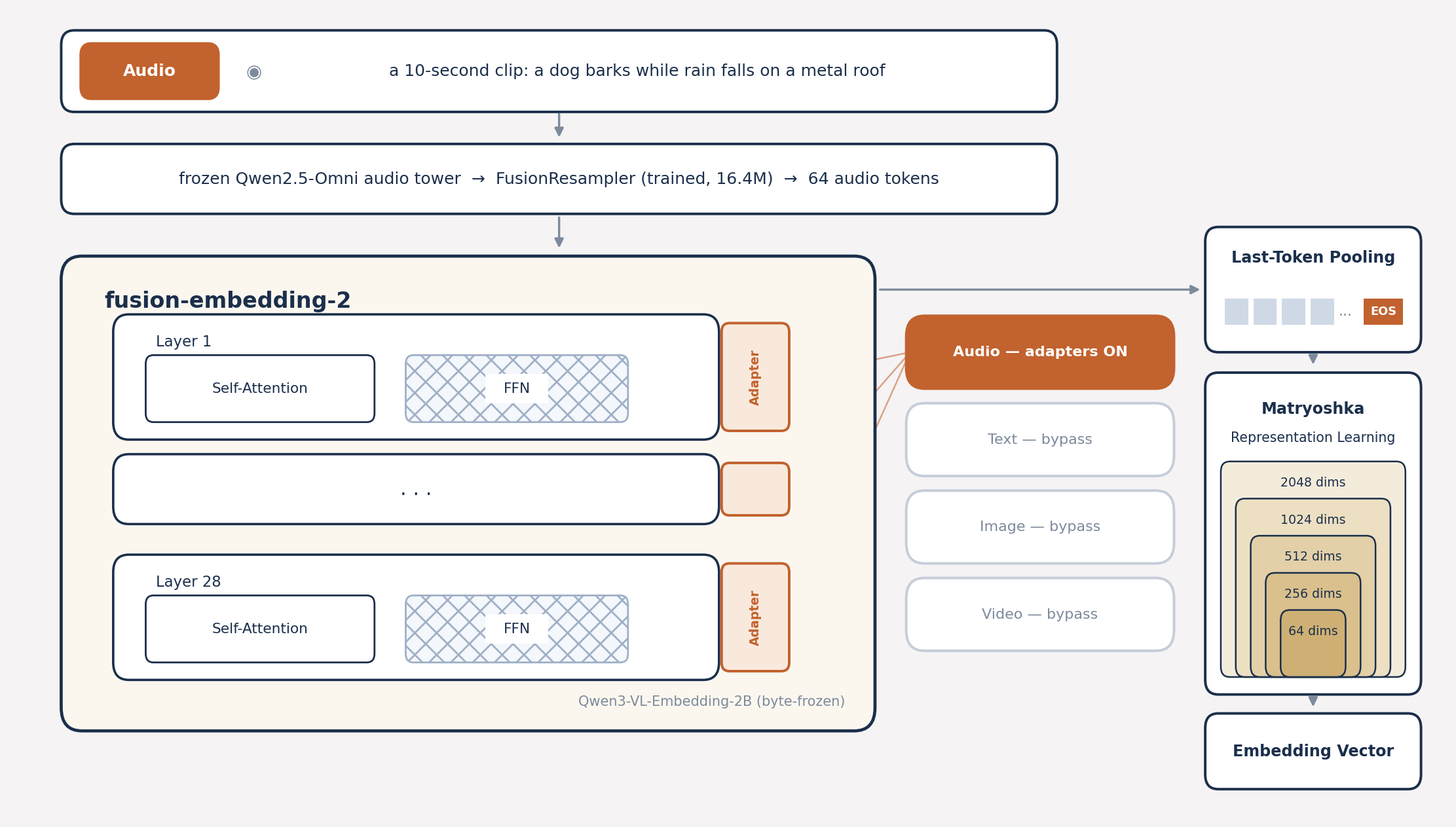Select the 64 dims innermost box
Image resolution: width=1456 pixels, height=827 pixels.
click(x=1313, y=643)
